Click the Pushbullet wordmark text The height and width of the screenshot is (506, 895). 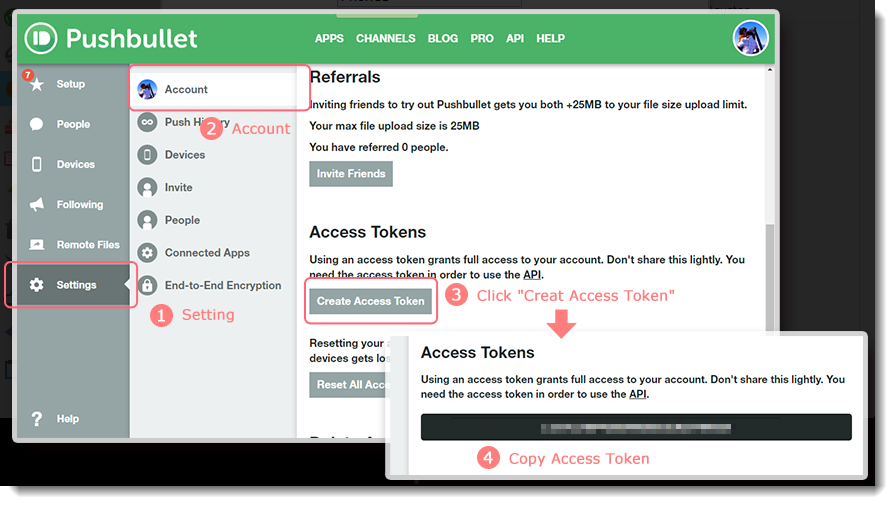[x=131, y=38]
